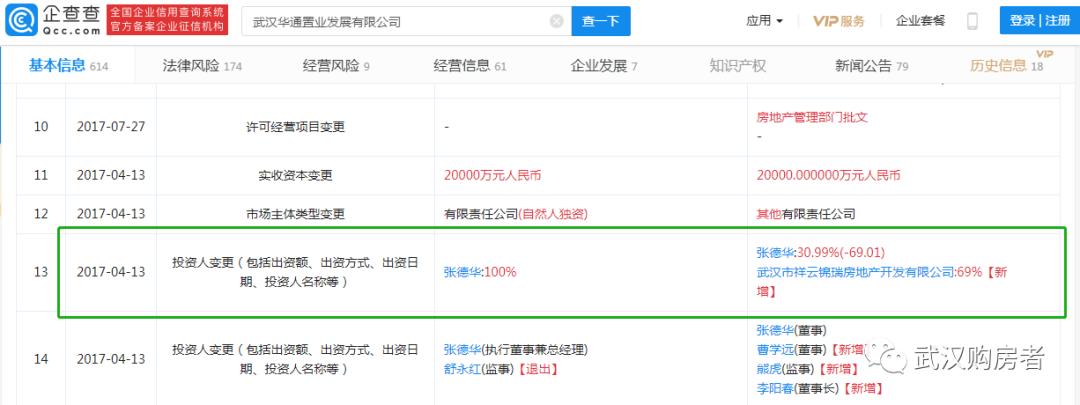The image size is (1080, 405).
Task: Click the Qcc.com logo icon
Action: pos(21,20)
